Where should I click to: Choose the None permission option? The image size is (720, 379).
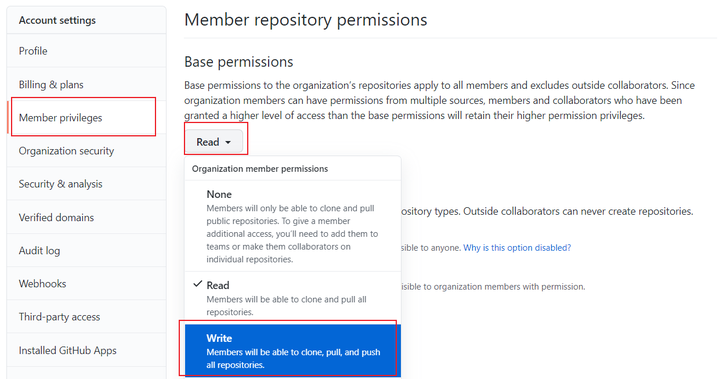click(292, 226)
